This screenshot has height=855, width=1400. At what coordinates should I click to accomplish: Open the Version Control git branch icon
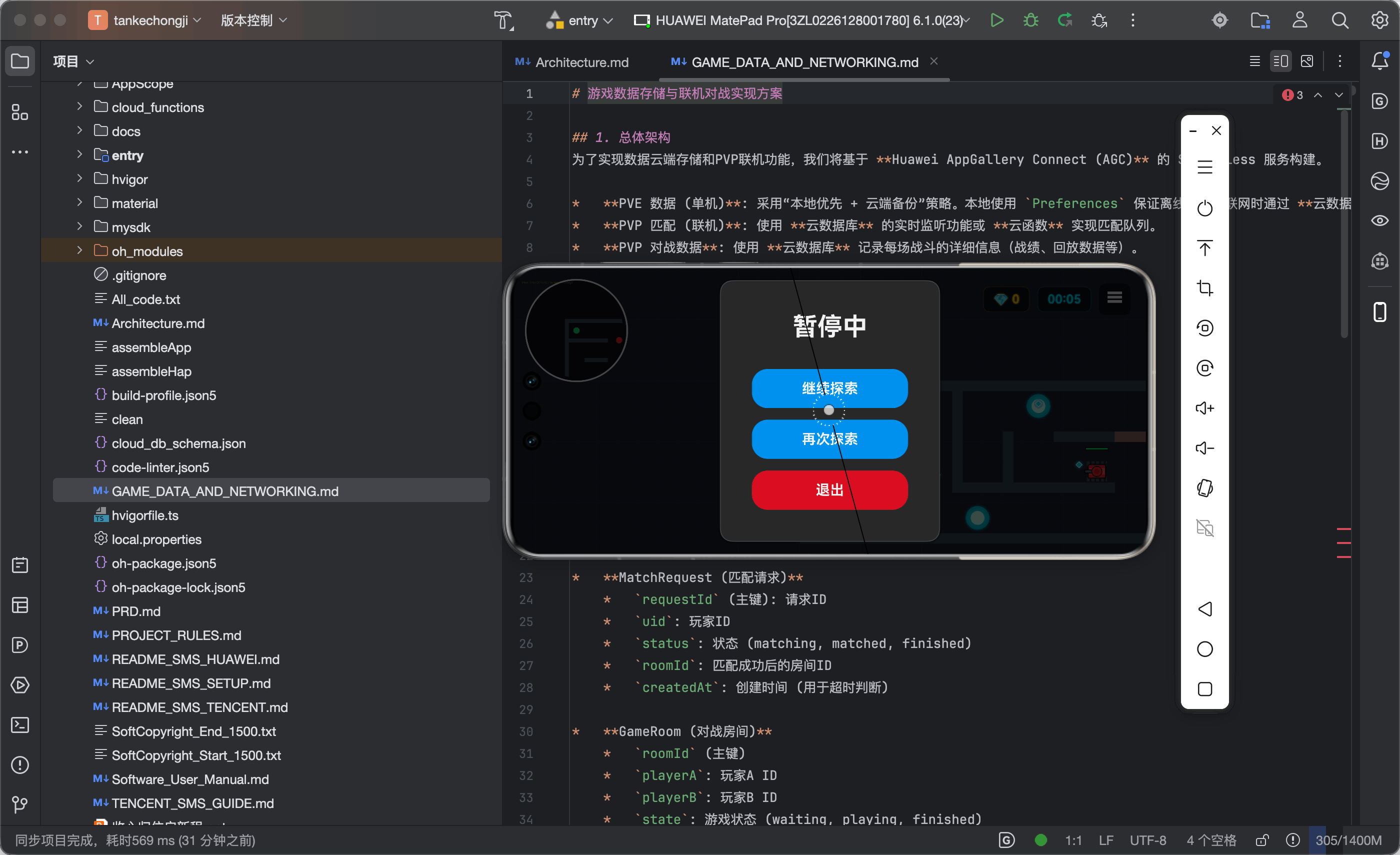point(20,804)
